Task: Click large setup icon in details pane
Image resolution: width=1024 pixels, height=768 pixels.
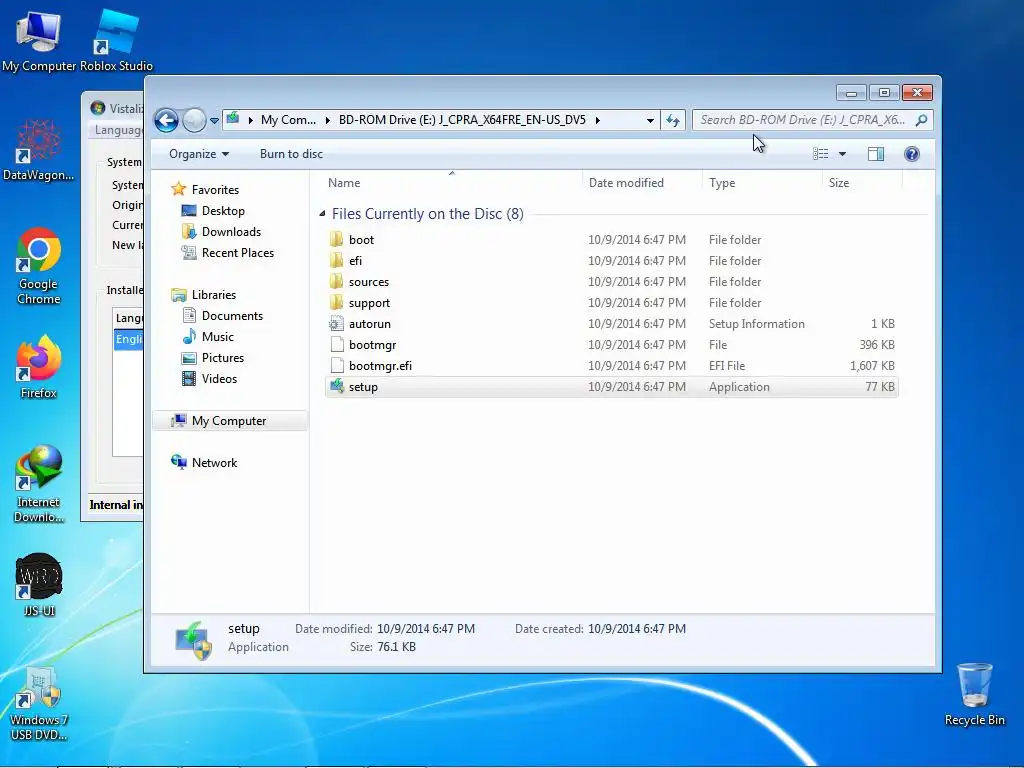Action: click(x=193, y=641)
